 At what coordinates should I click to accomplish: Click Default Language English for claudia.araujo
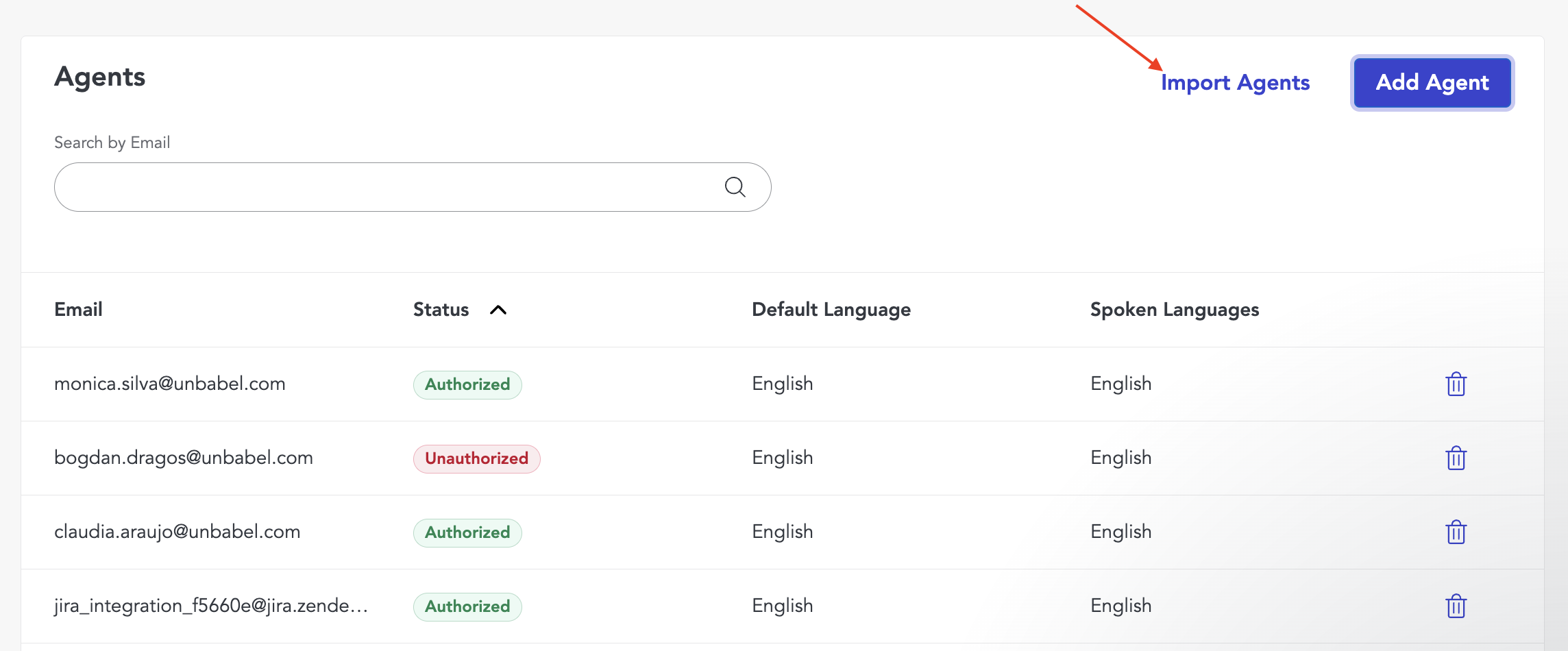783,532
